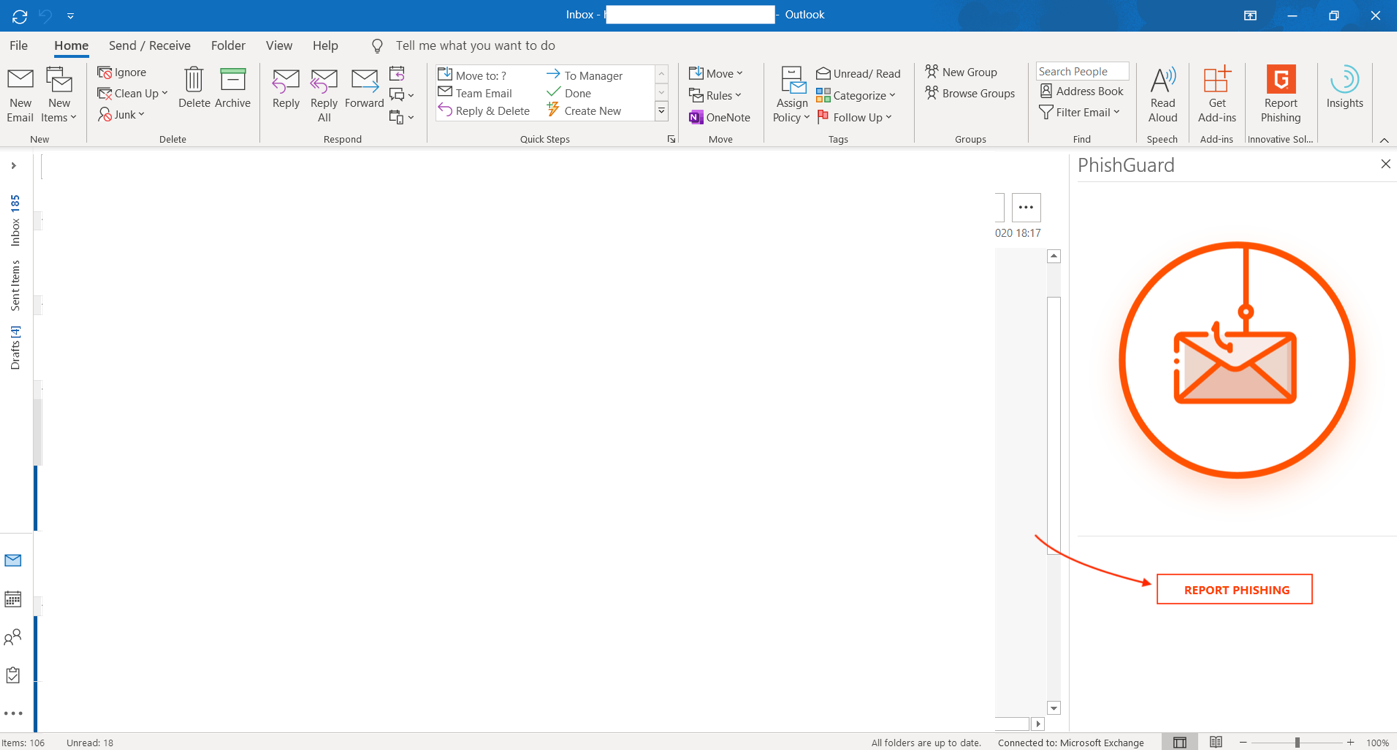Adjust the zoom slider

tap(1297, 742)
